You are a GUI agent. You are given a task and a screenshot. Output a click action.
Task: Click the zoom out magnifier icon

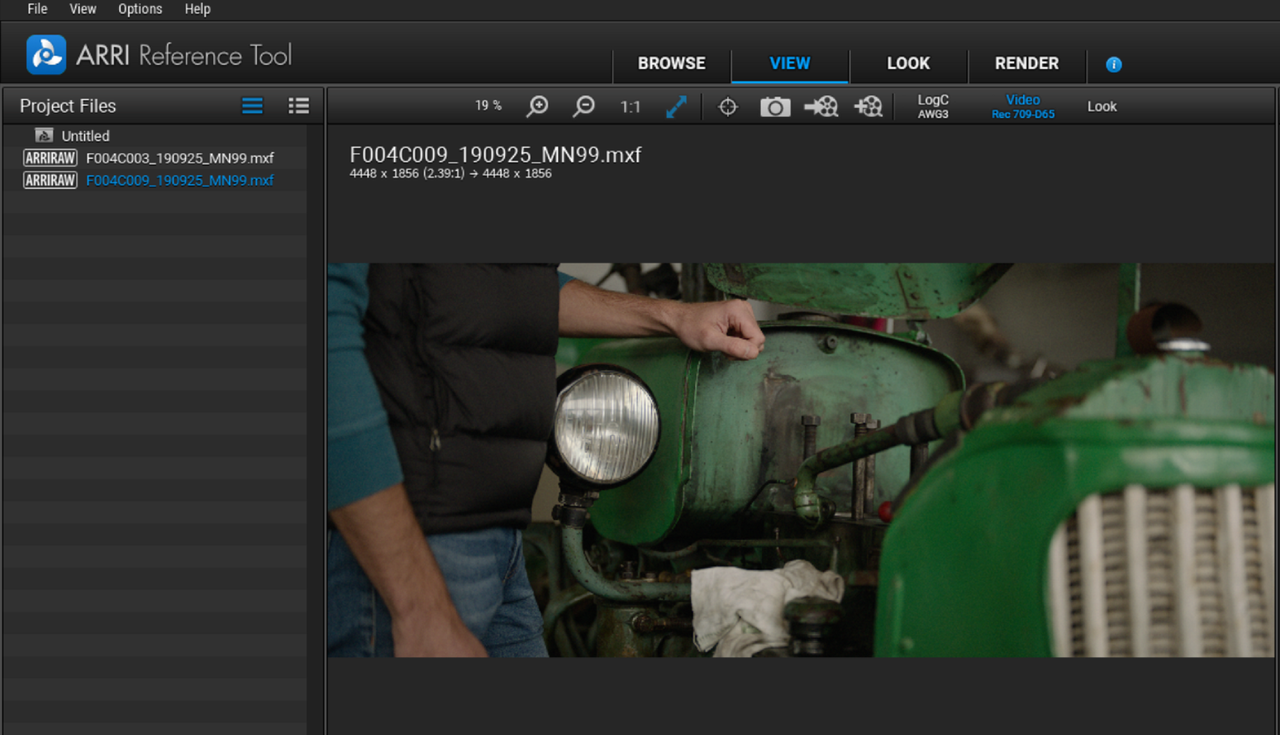tap(584, 106)
